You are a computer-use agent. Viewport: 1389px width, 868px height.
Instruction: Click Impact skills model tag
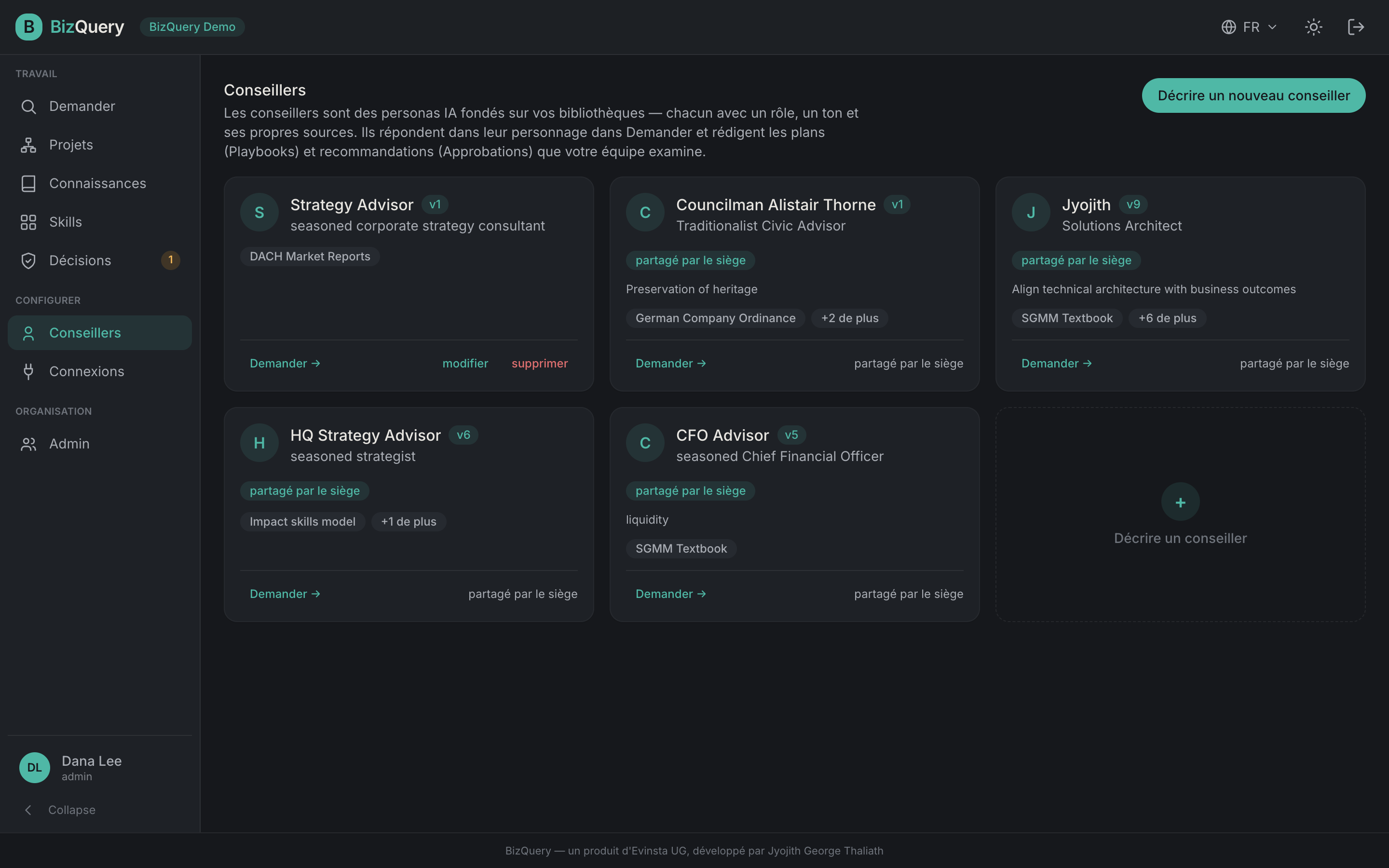tap(302, 522)
